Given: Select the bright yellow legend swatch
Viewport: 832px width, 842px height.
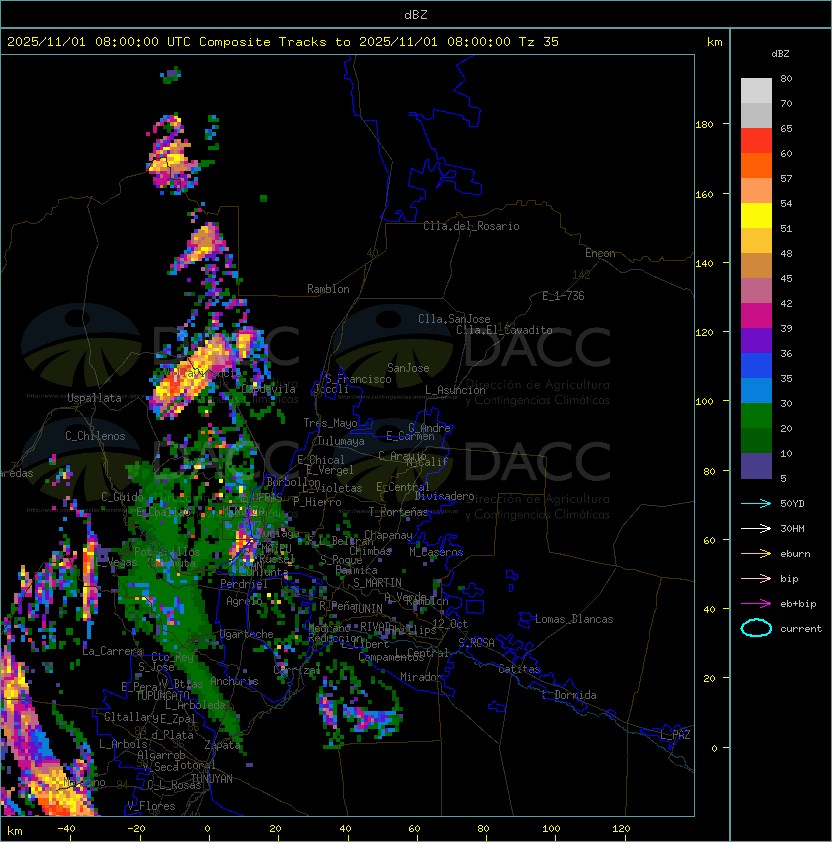Looking at the screenshot, I should 756,215.
